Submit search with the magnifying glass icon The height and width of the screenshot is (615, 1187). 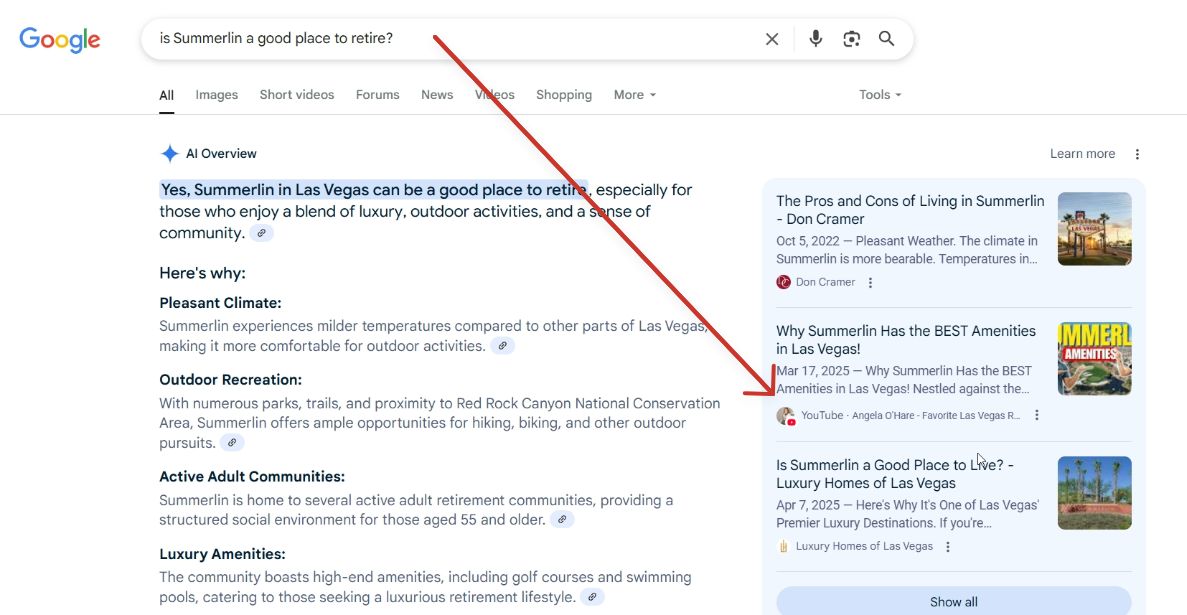[886, 39]
